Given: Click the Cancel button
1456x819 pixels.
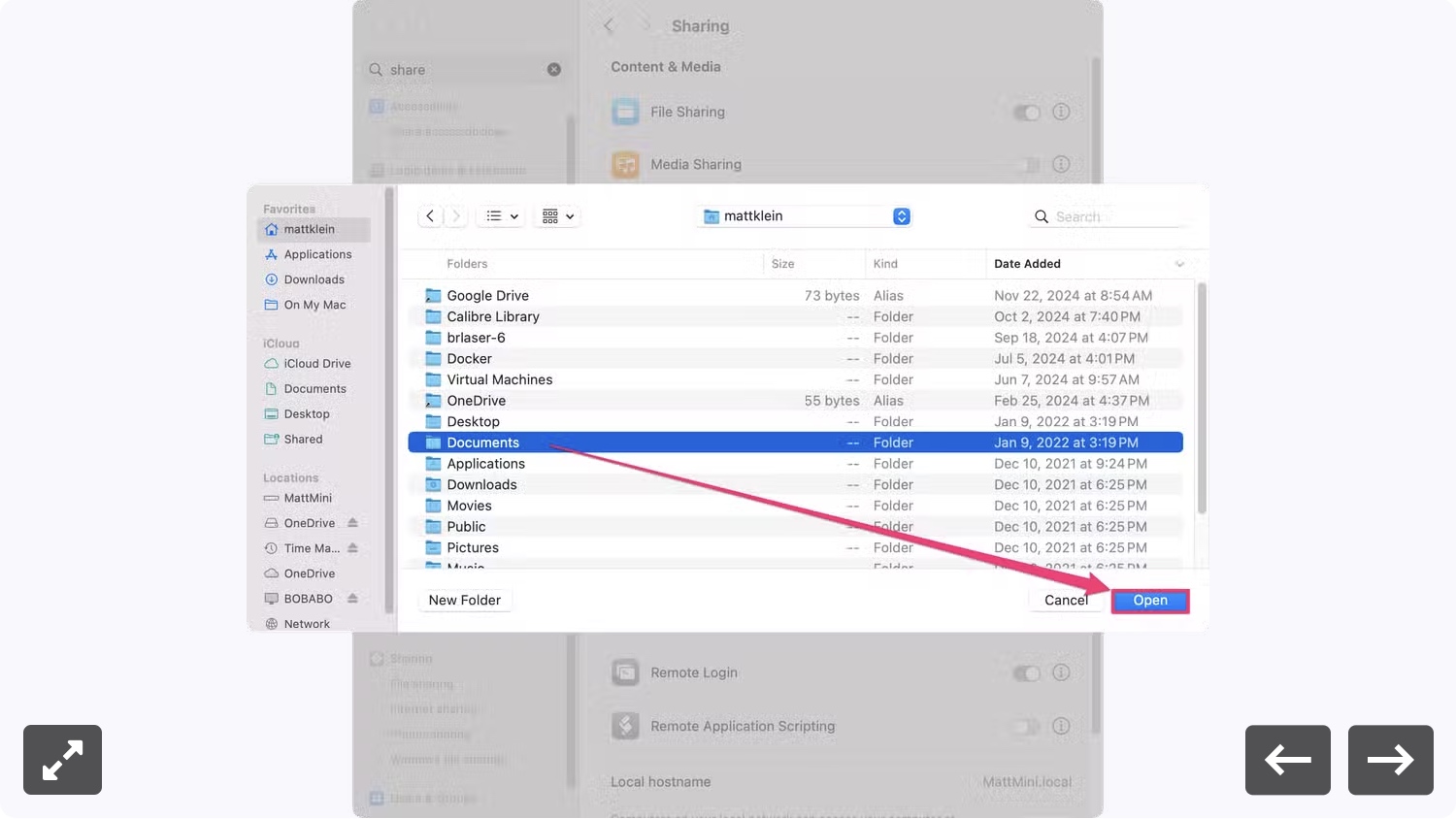Looking at the screenshot, I should [1066, 601].
